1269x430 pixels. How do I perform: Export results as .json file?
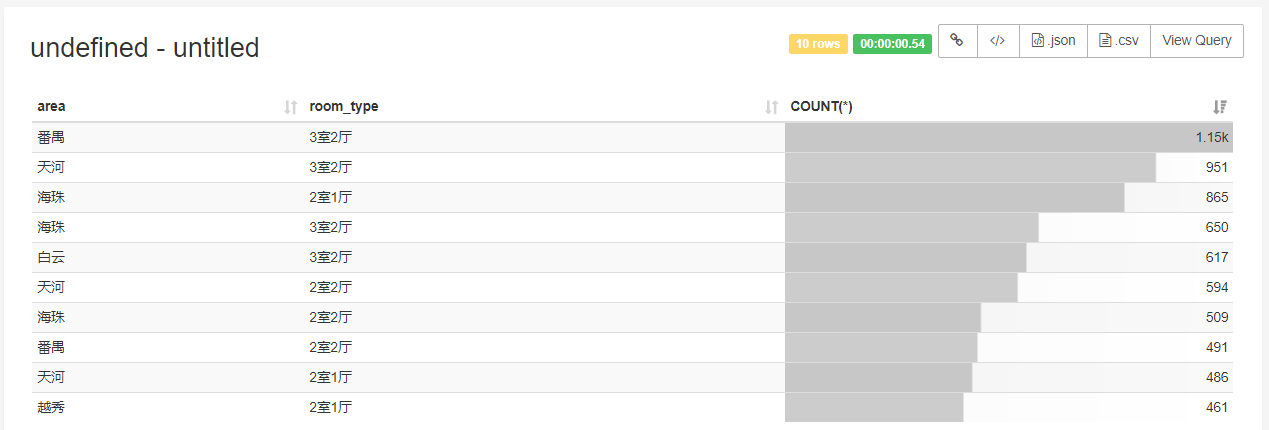pyautogui.click(x=1053, y=41)
